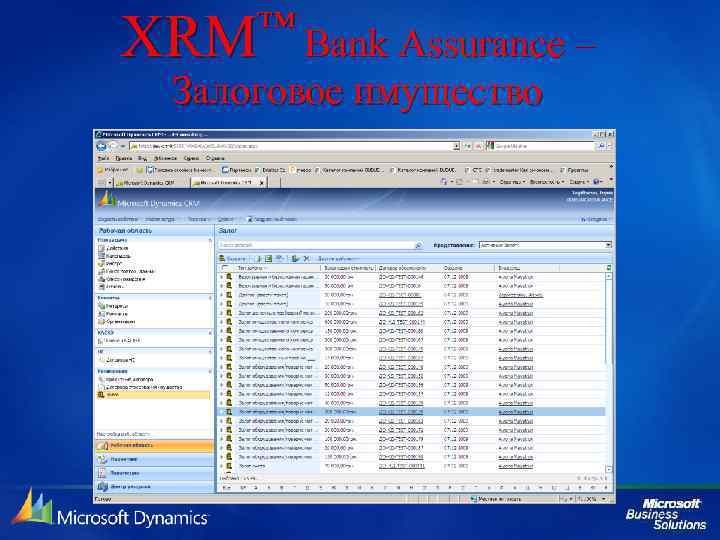This screenshot has width=720, height=540.
Task: Toggle the select-all checkbox in grid header
Action: click(x=225, y=268)
